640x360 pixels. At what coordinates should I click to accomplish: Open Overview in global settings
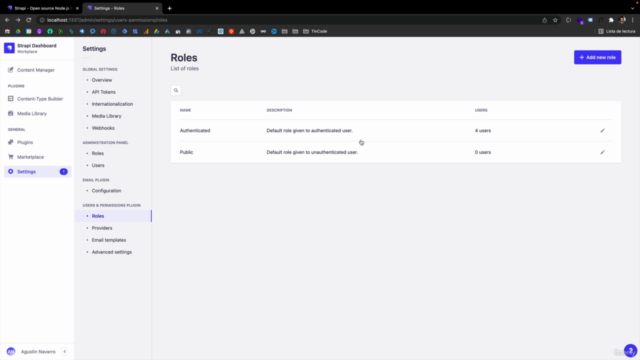click(x=102, y=80)
